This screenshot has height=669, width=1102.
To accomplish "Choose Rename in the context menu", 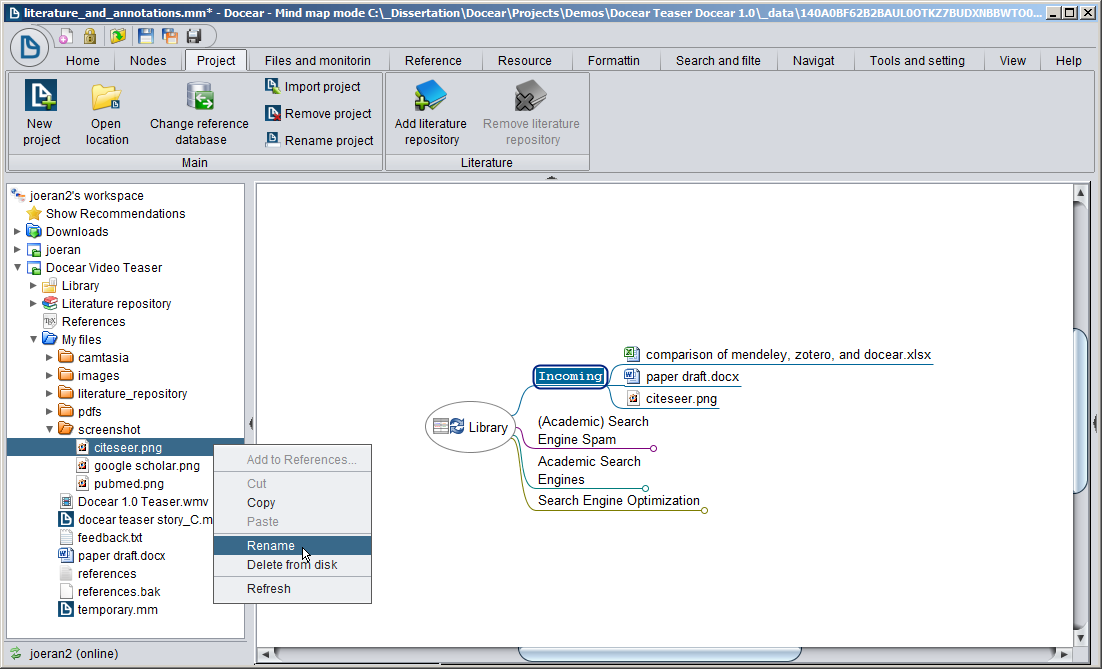I will (x=292, y=545).
